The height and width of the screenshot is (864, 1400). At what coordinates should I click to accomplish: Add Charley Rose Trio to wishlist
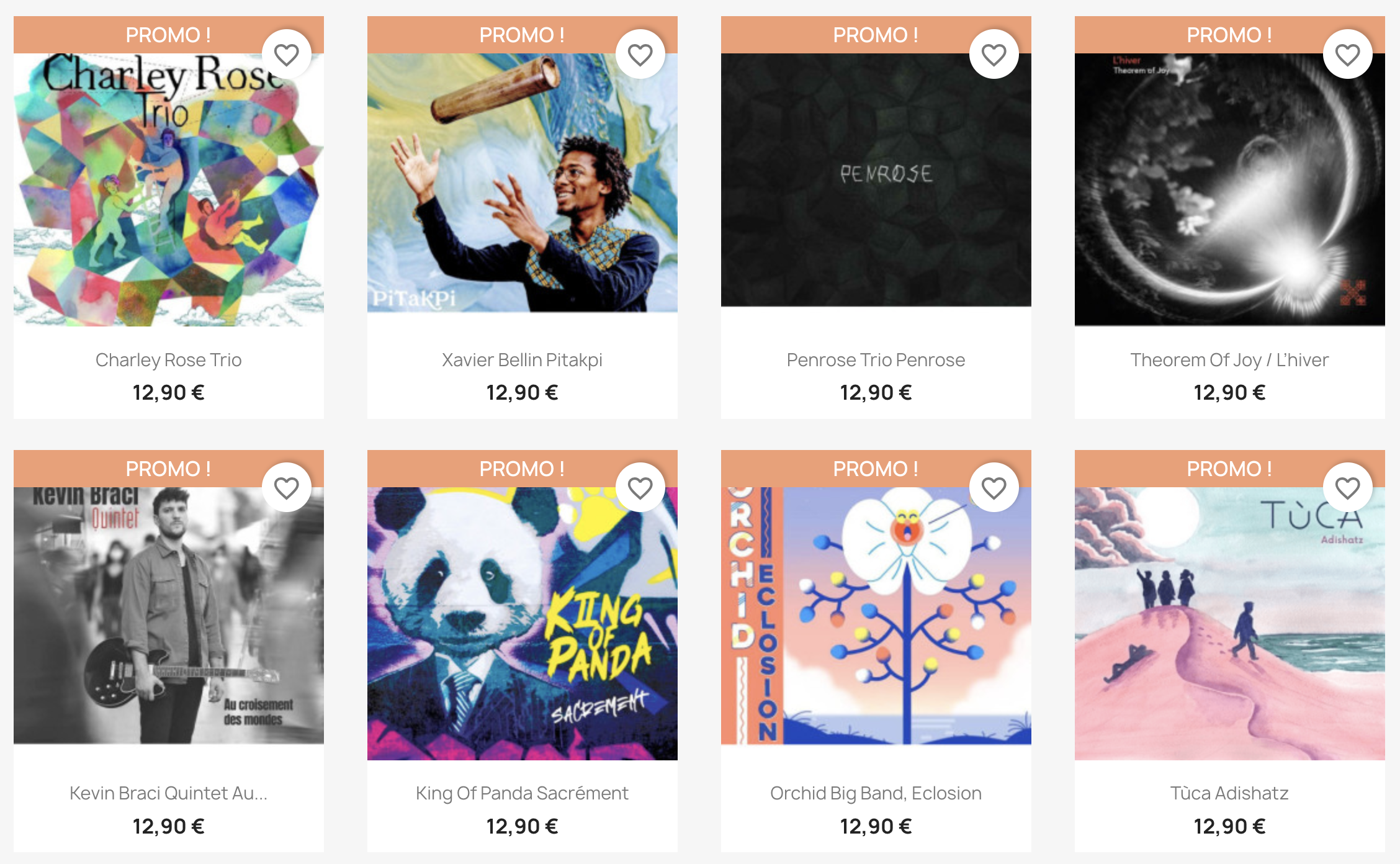pyautogui.click(x=286, y=55)
